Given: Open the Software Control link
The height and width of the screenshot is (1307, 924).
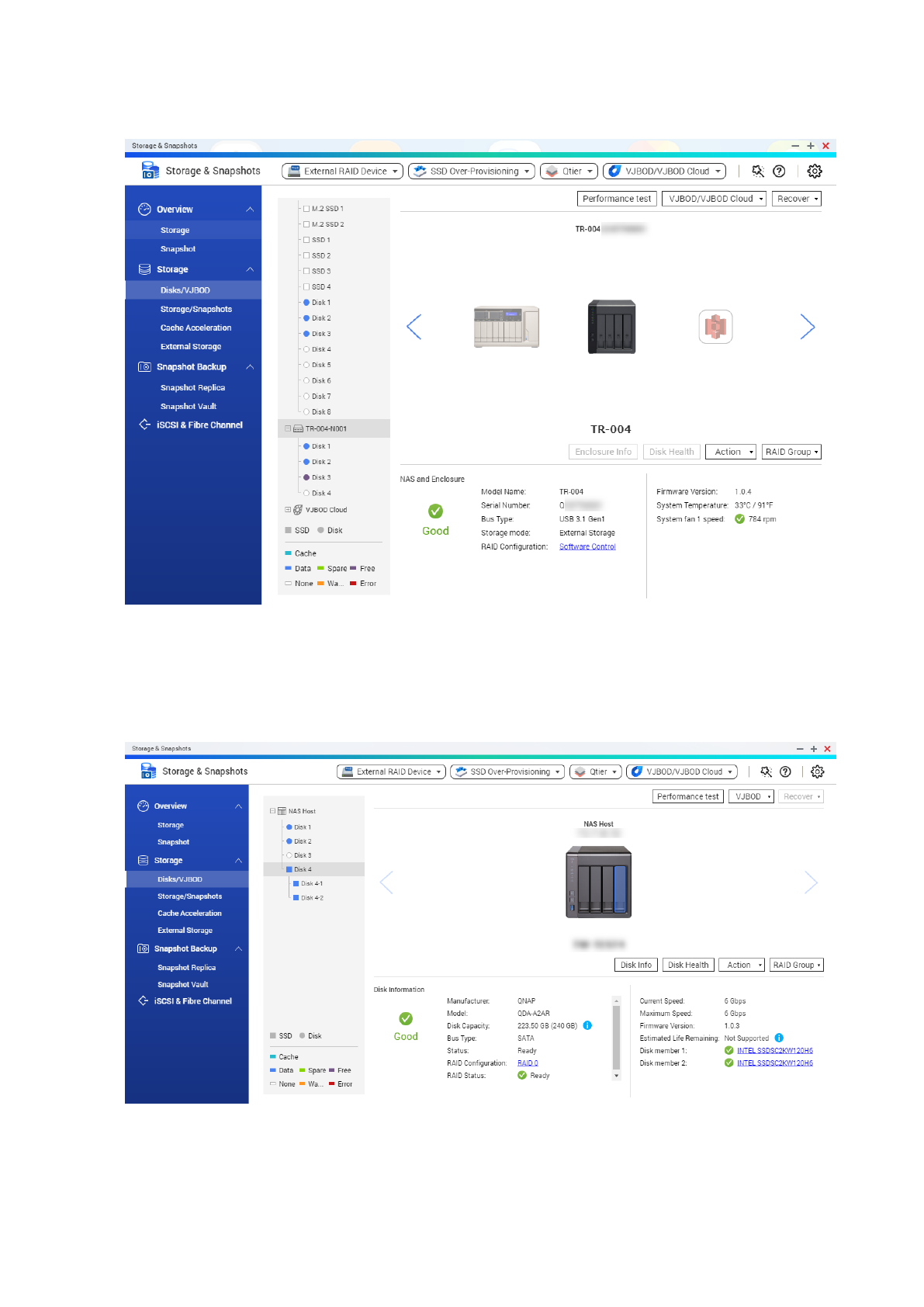Looking at the screenshot, I should click(587, 546).
